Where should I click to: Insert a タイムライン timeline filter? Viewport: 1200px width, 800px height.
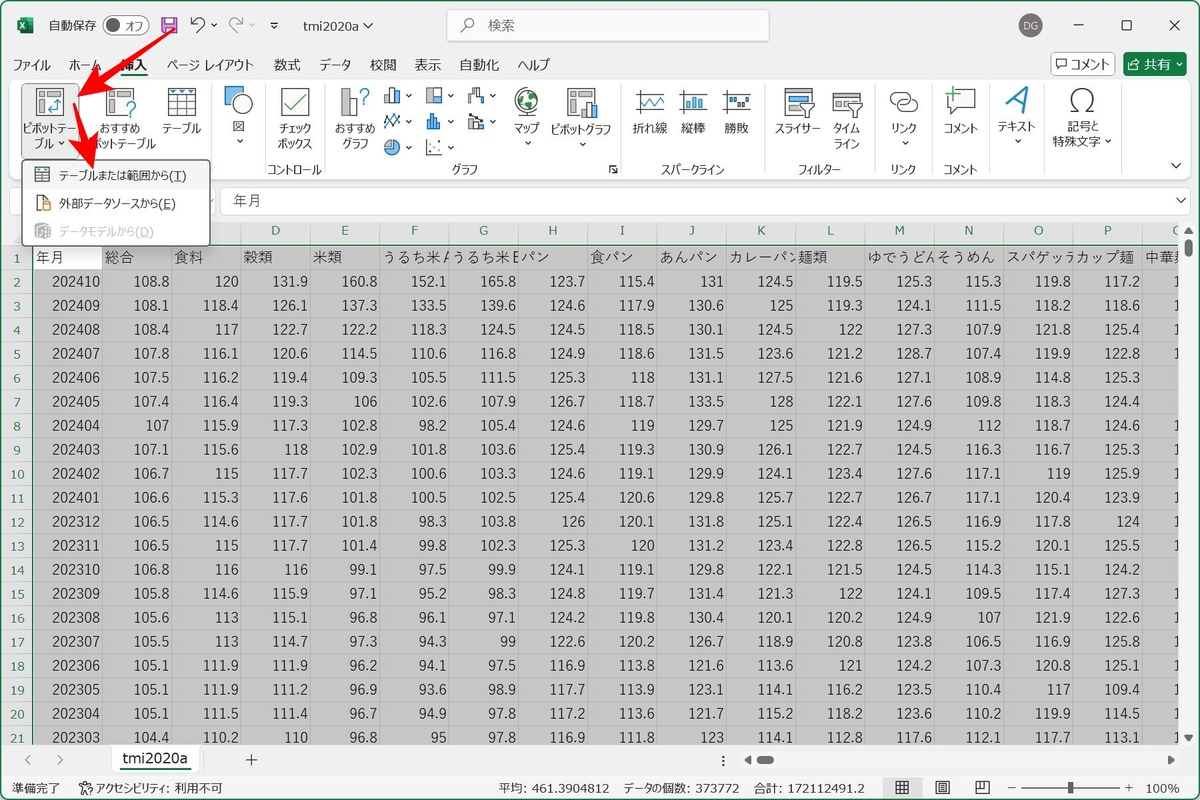click(x=847, y=118)
